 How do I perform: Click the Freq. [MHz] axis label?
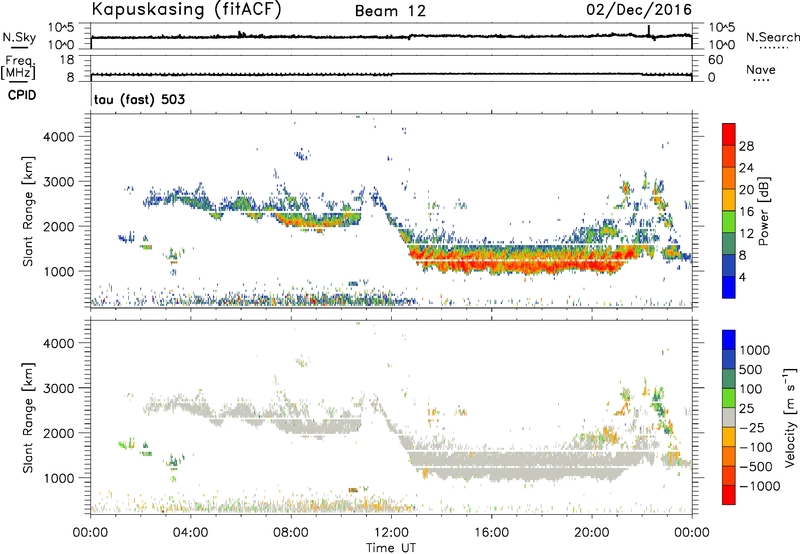pos(19,67)
